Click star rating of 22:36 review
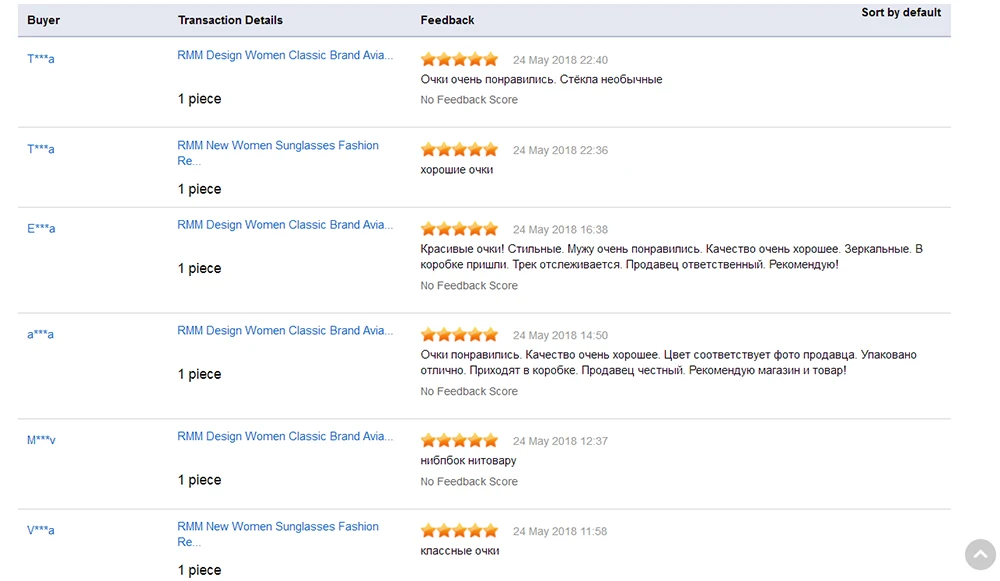 (459, 150)
